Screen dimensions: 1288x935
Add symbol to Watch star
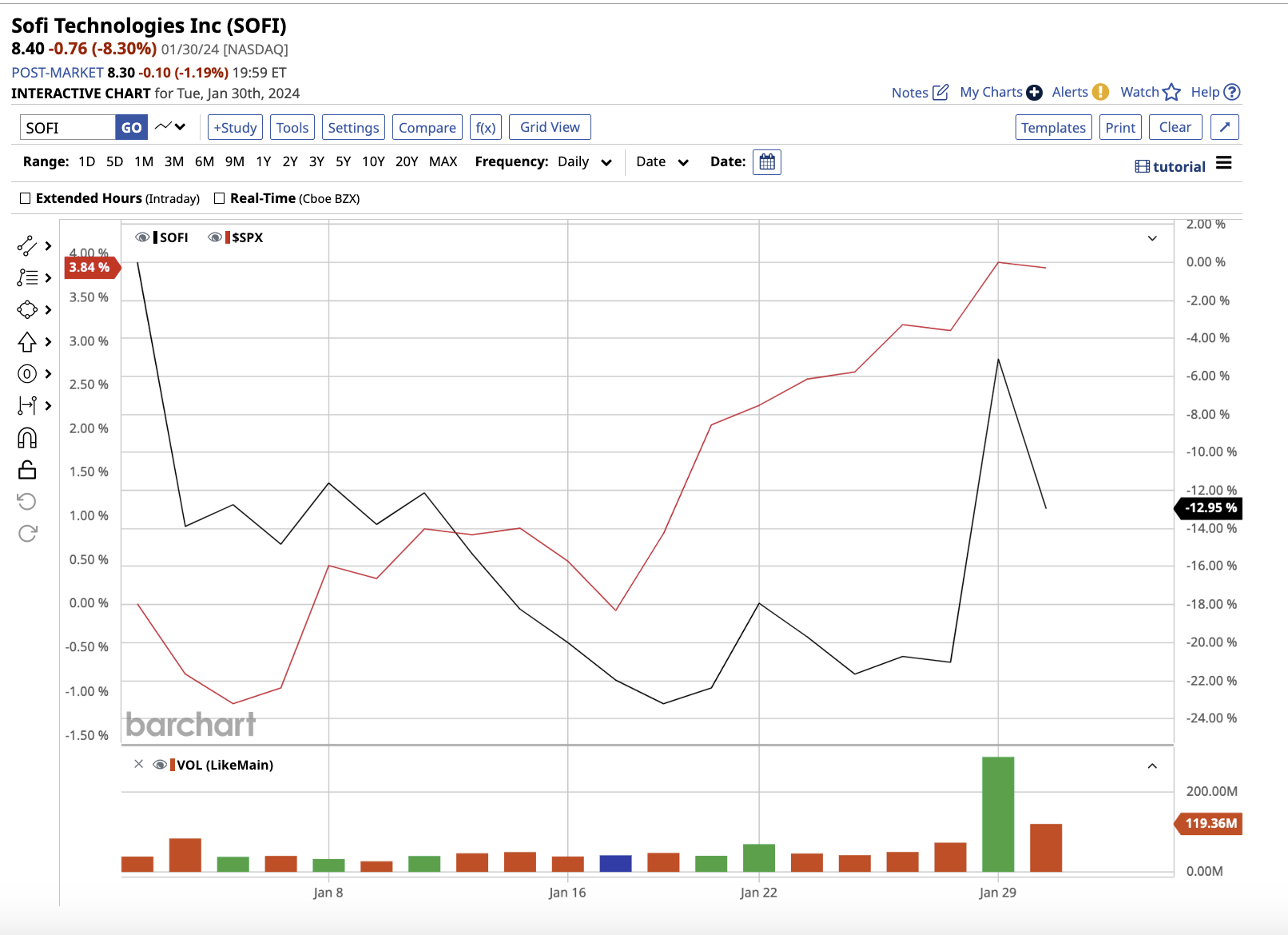1171,92
